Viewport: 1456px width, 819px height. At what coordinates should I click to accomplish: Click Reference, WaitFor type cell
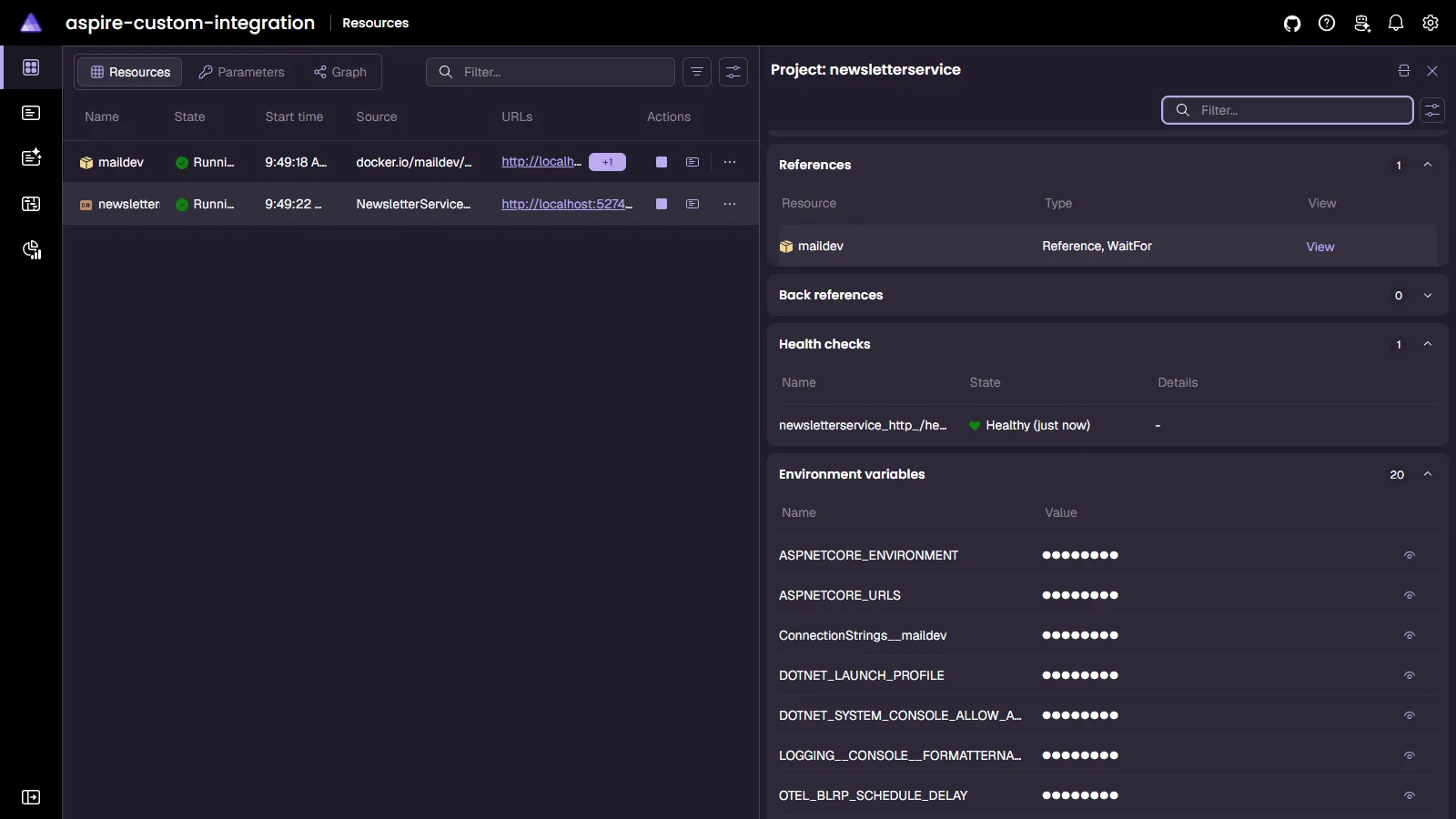[1097, 246]
